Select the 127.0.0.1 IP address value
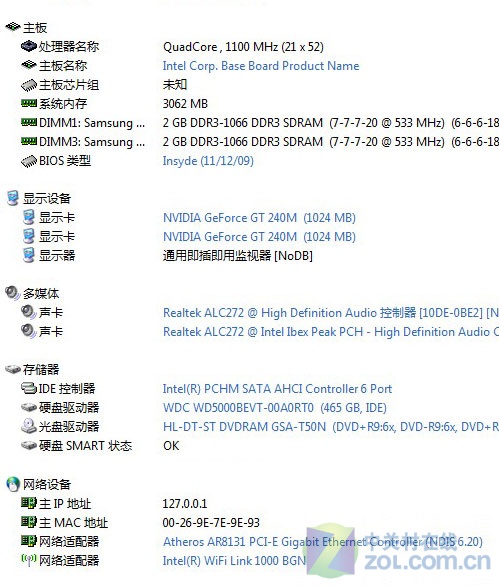499x586 pixels. click(185, 503)
